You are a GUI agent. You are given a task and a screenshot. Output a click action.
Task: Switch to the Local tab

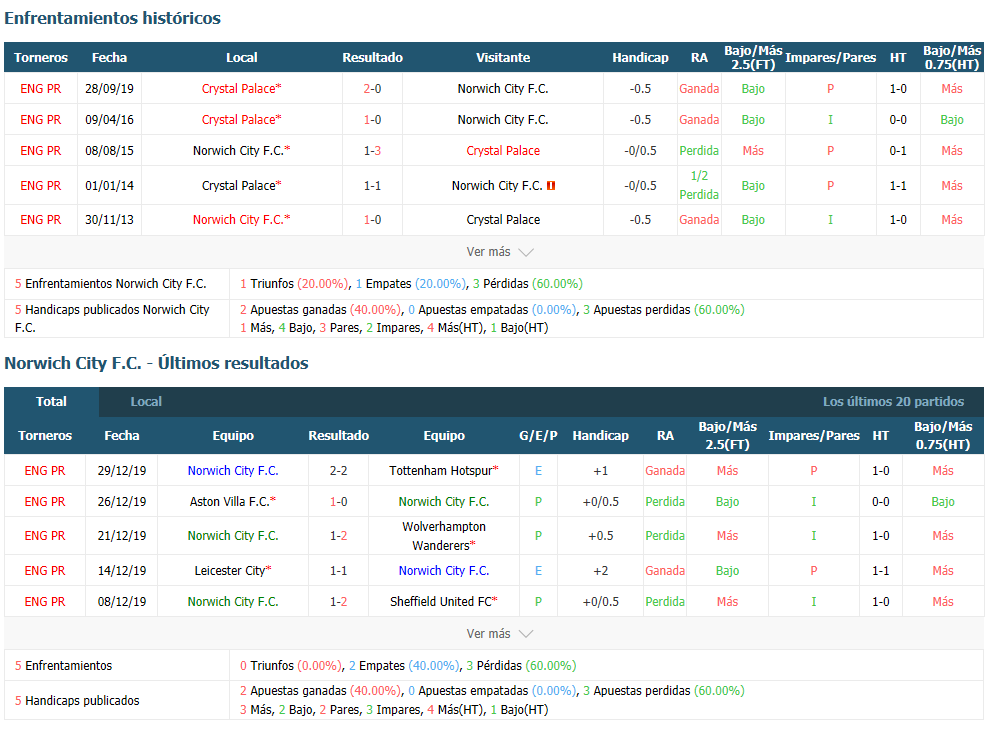click(x=146, y=402)
